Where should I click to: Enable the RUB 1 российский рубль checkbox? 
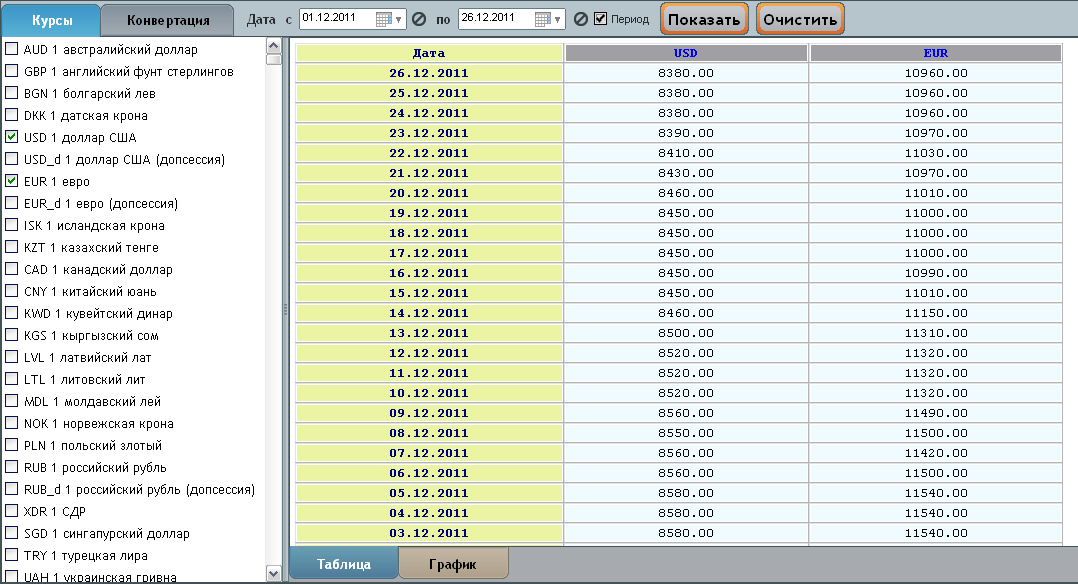(12, 467)
